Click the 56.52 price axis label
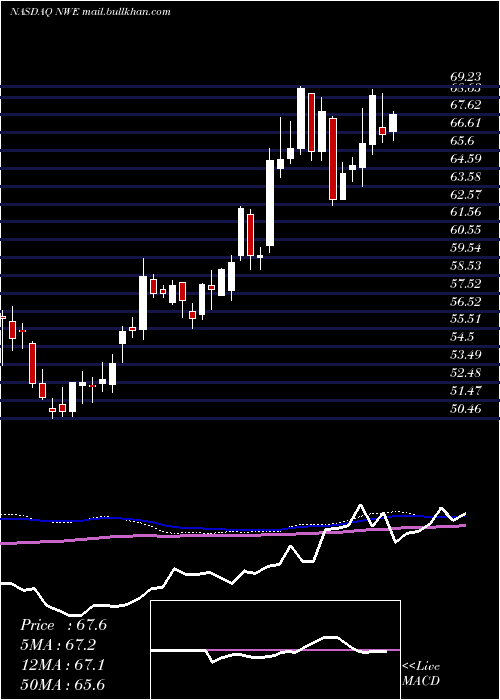The height and width of the screenshot is (700, 500). [466, 301]
